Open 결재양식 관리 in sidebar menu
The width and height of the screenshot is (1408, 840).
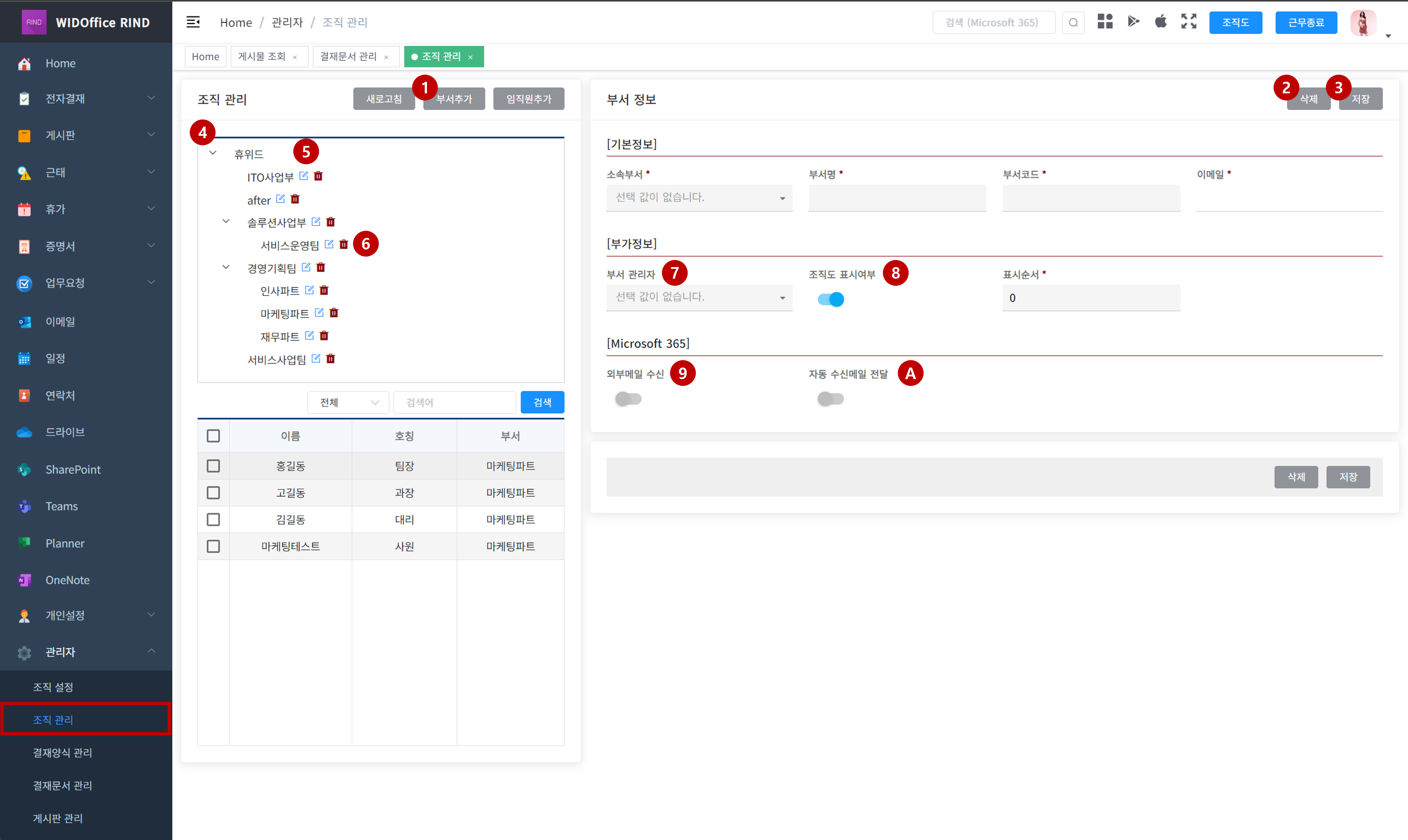coord(62,752)
